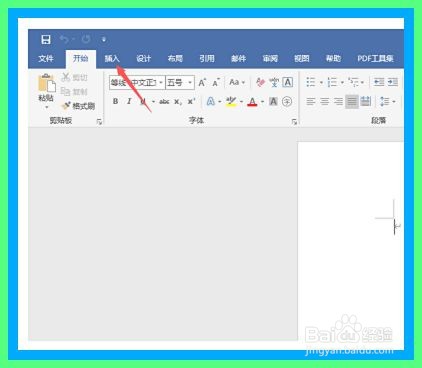
Task: Click the Undo arrow icon
Action: (64, 39)
